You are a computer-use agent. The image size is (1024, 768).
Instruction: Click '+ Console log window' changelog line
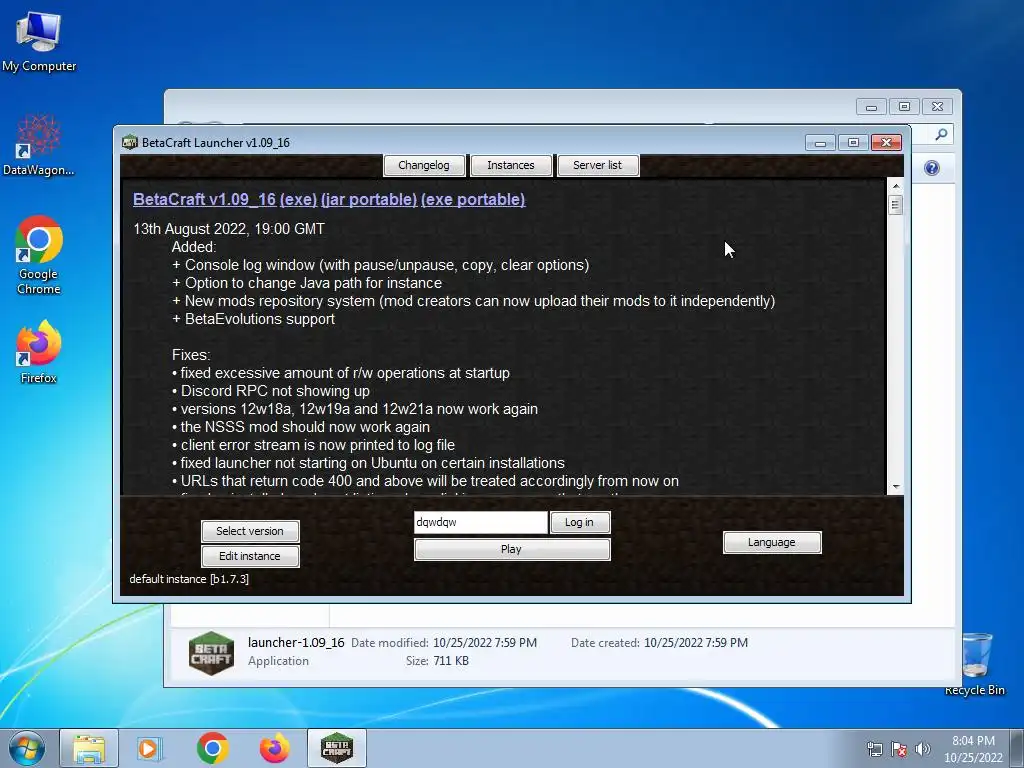(x=380, y=264)
